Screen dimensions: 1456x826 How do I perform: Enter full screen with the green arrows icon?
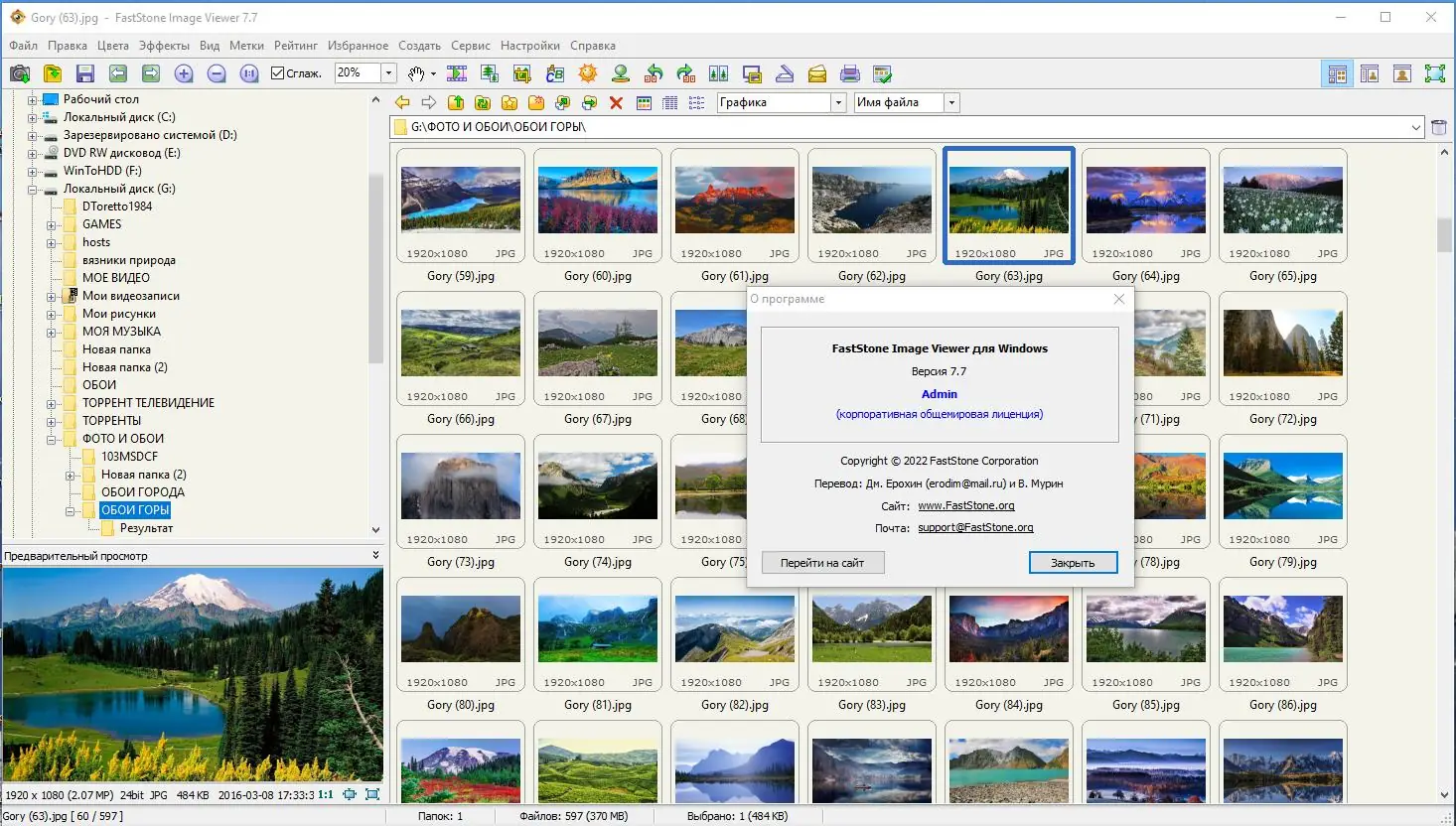pos(1435,72)
